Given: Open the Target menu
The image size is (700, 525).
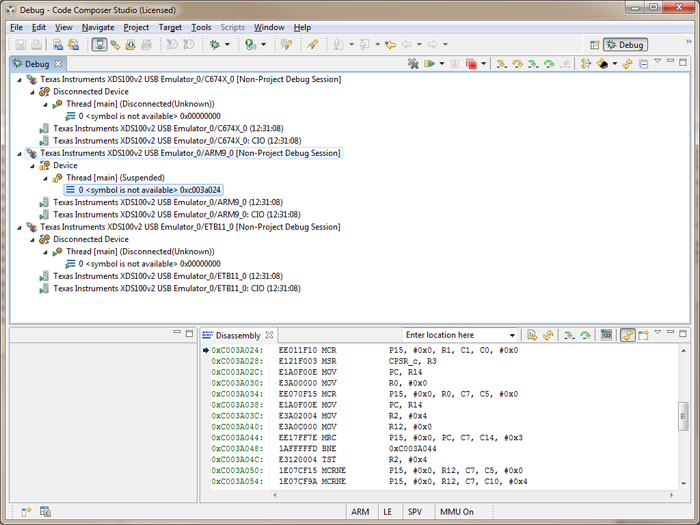Looking at the screenshot, I should point(170,27).
